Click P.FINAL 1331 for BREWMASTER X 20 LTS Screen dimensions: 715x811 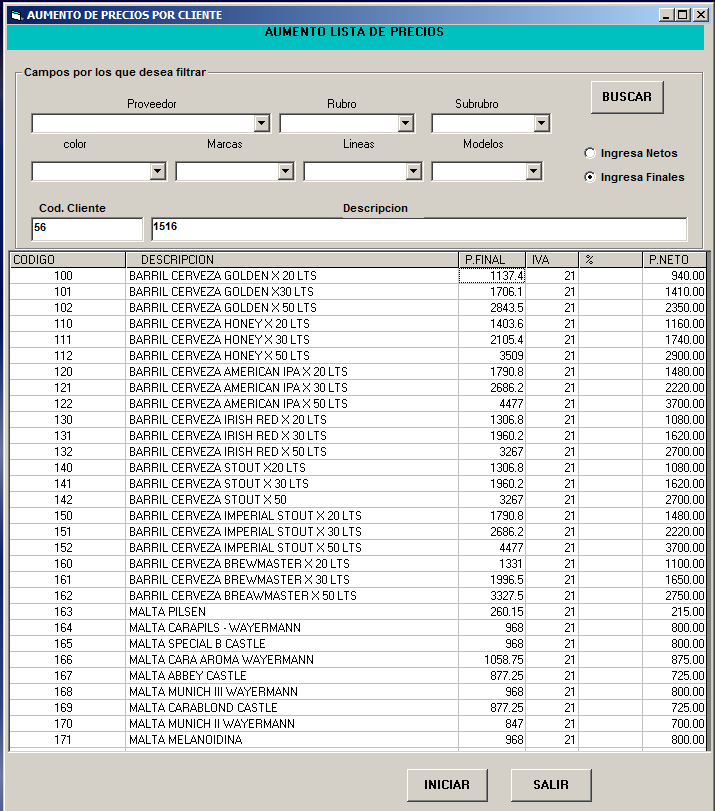[492, 564]
